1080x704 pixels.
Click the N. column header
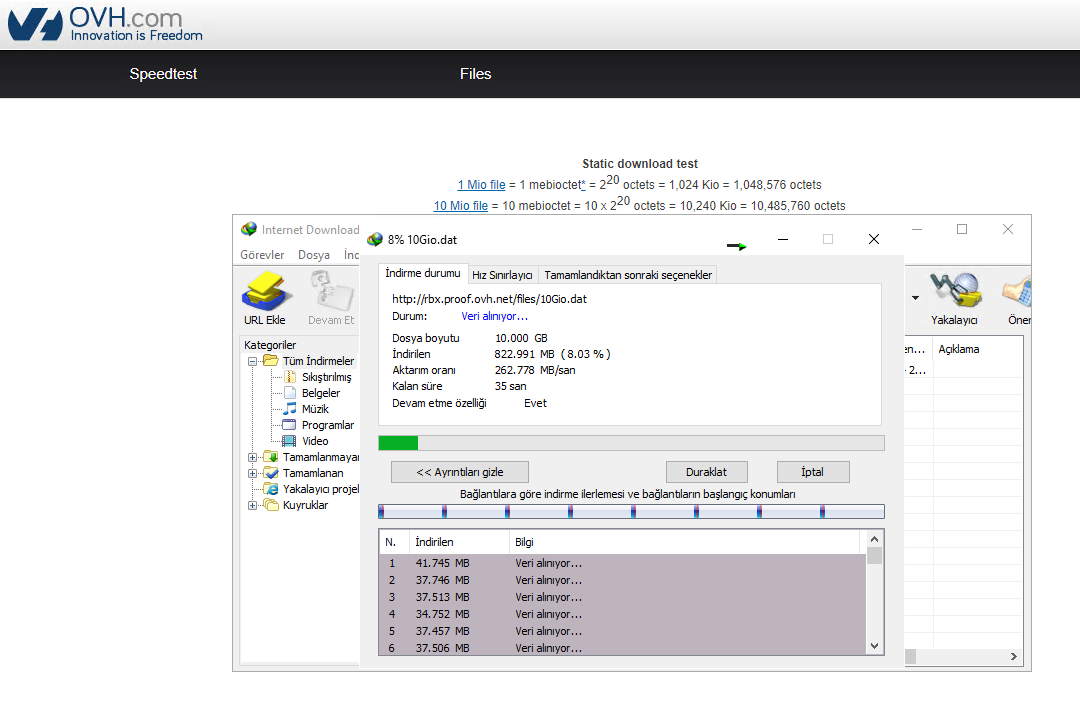[395, 542]
